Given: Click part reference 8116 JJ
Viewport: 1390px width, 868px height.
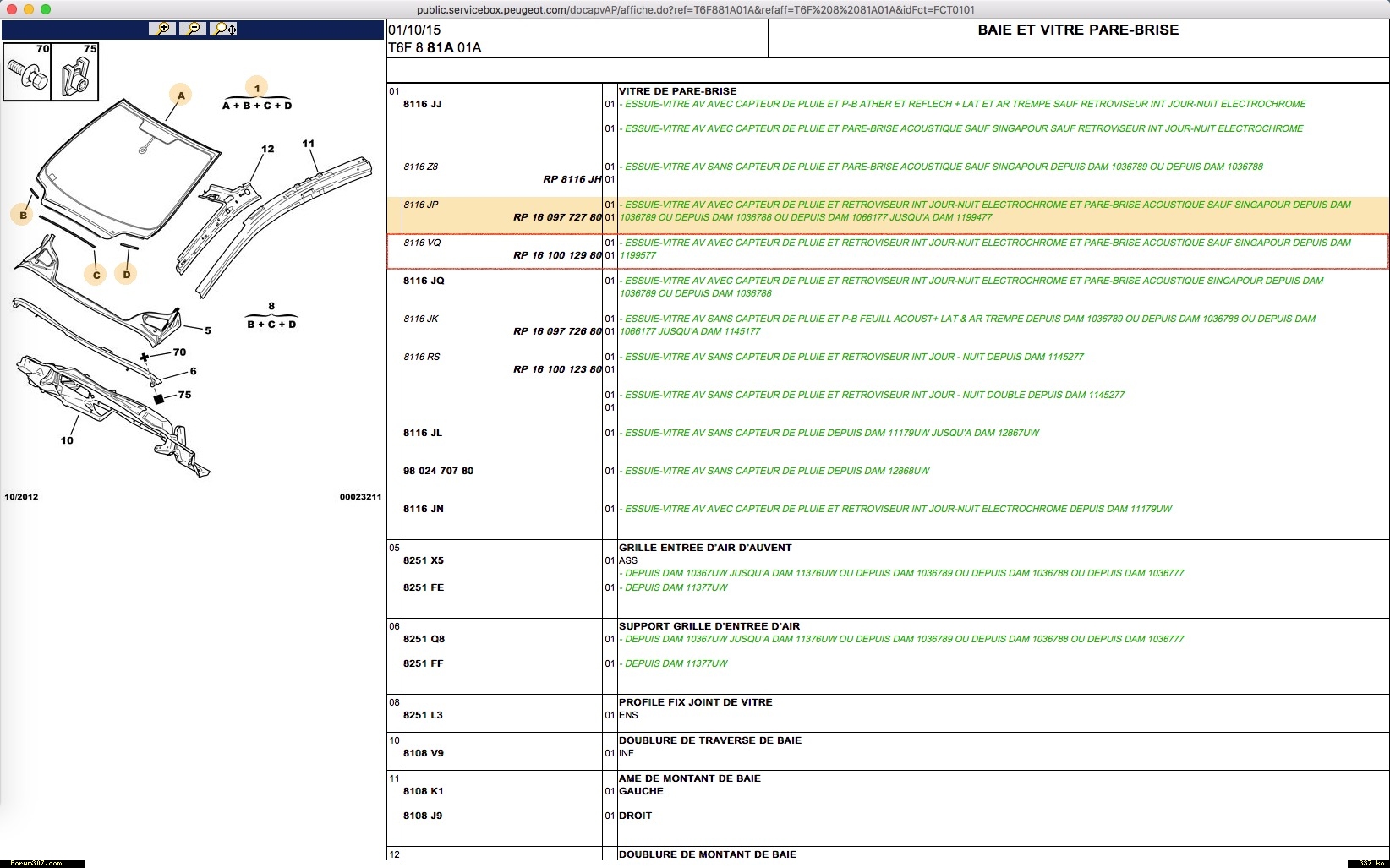Looking at the screenshot, I should tap(423, 105).
